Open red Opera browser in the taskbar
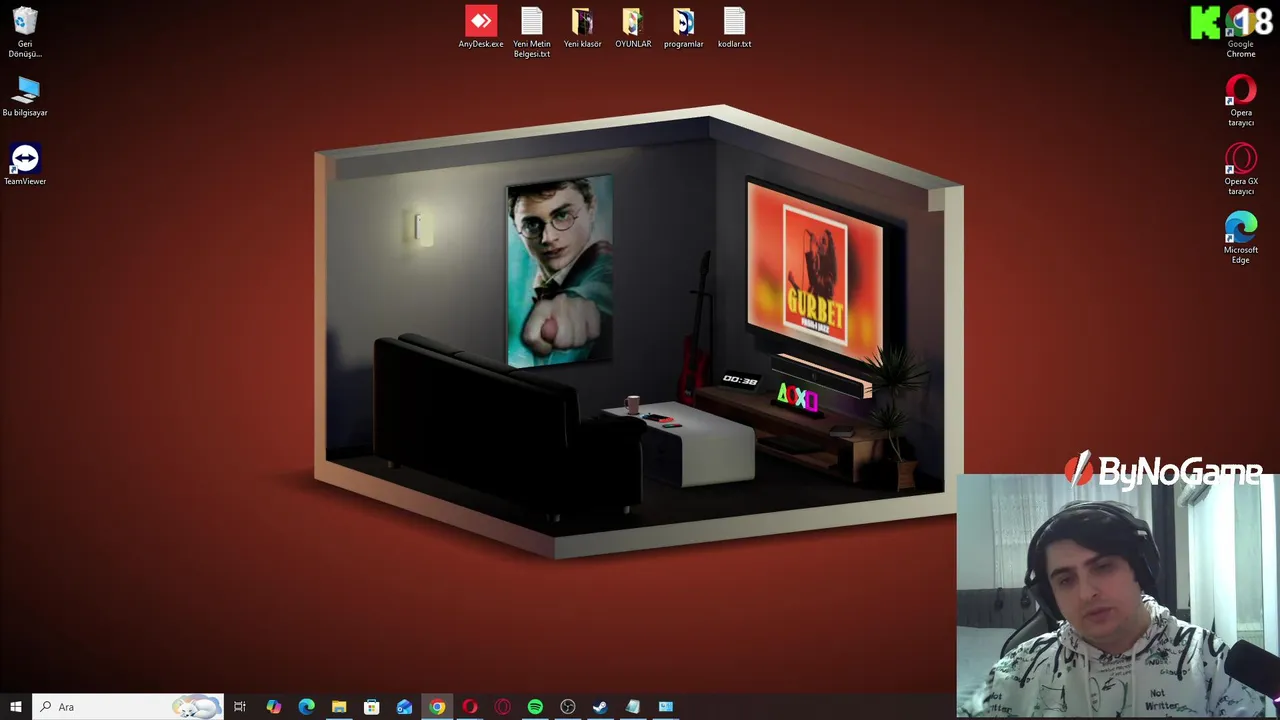This screenshot has width=1280, height=720. coord(470,707)
